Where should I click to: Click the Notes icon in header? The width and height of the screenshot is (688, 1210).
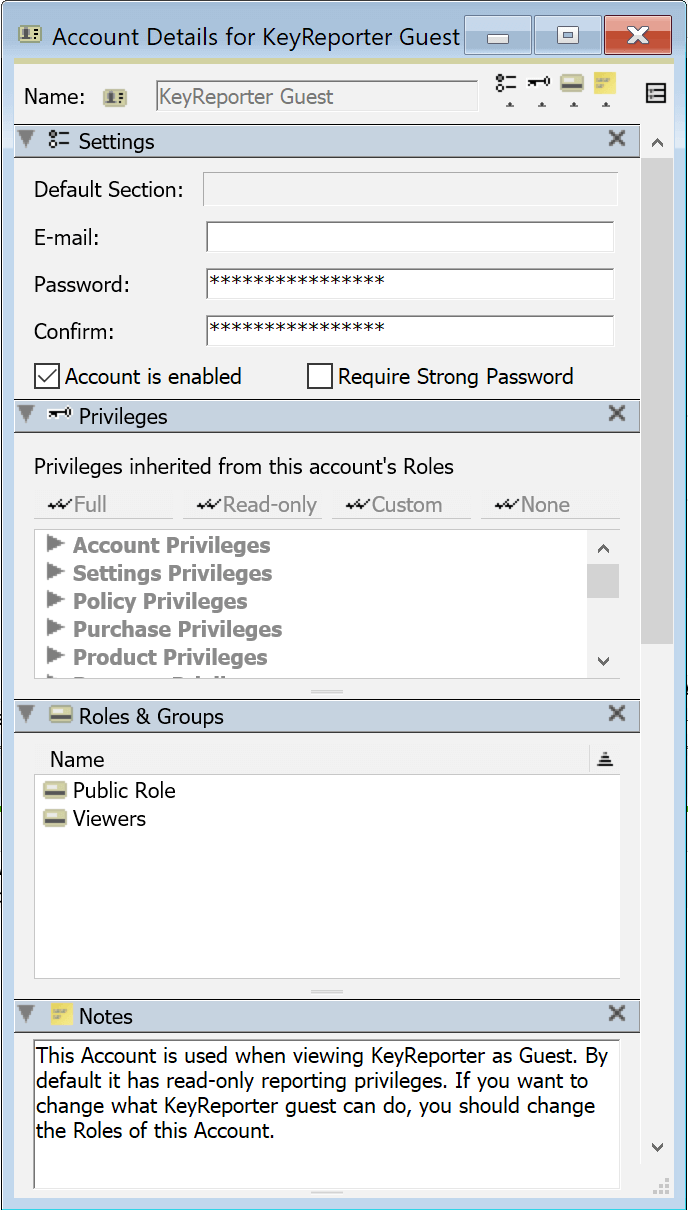pos(604,84)
